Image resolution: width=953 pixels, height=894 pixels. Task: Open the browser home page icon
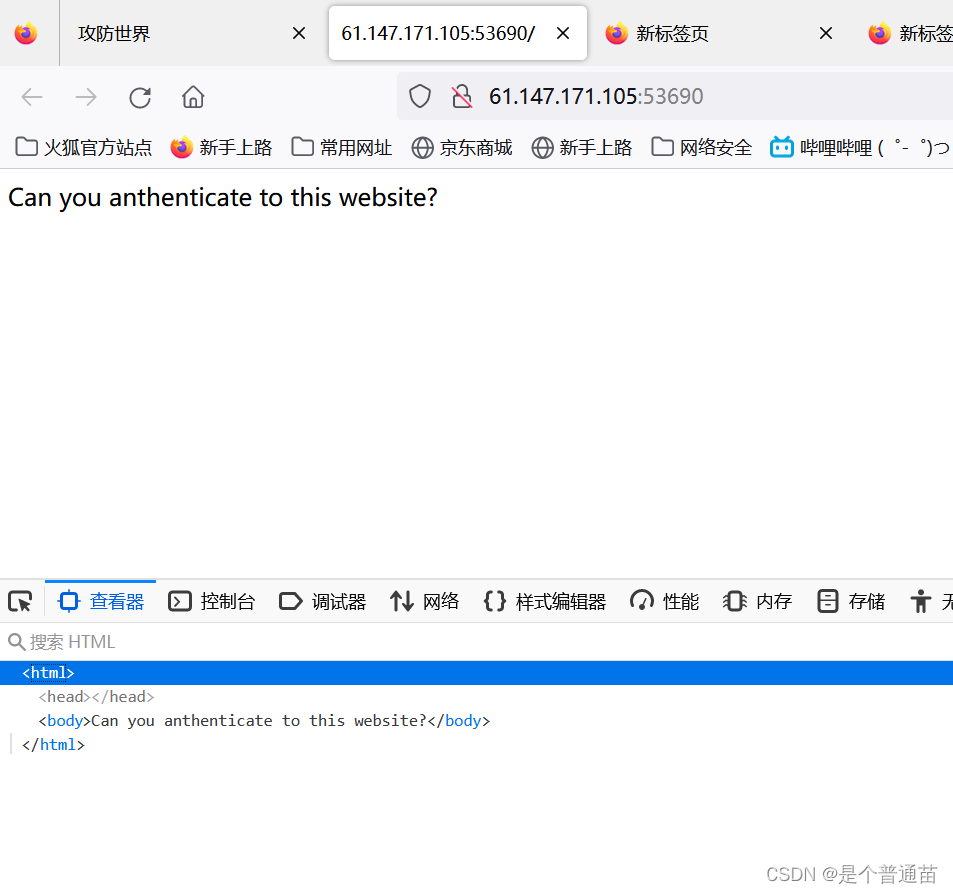point(192,97)
